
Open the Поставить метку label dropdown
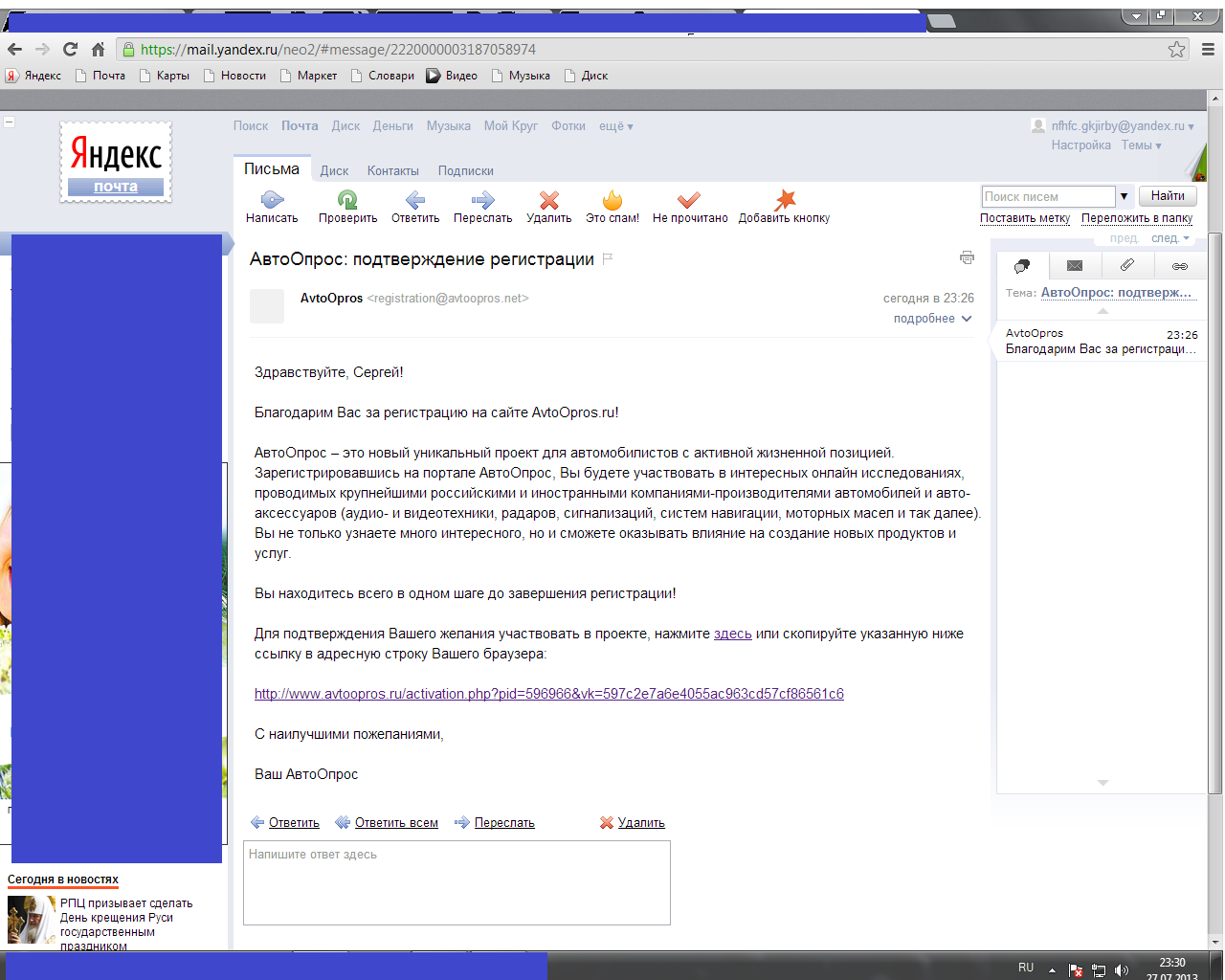tap(1025, 218)
